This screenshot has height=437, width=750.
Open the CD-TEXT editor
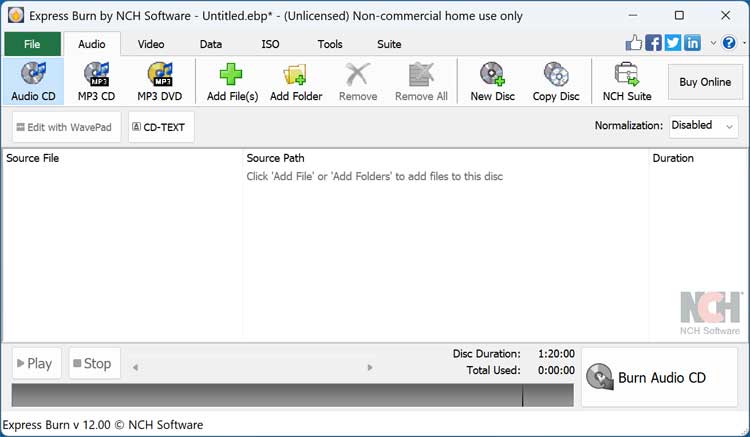coord(161,127)
